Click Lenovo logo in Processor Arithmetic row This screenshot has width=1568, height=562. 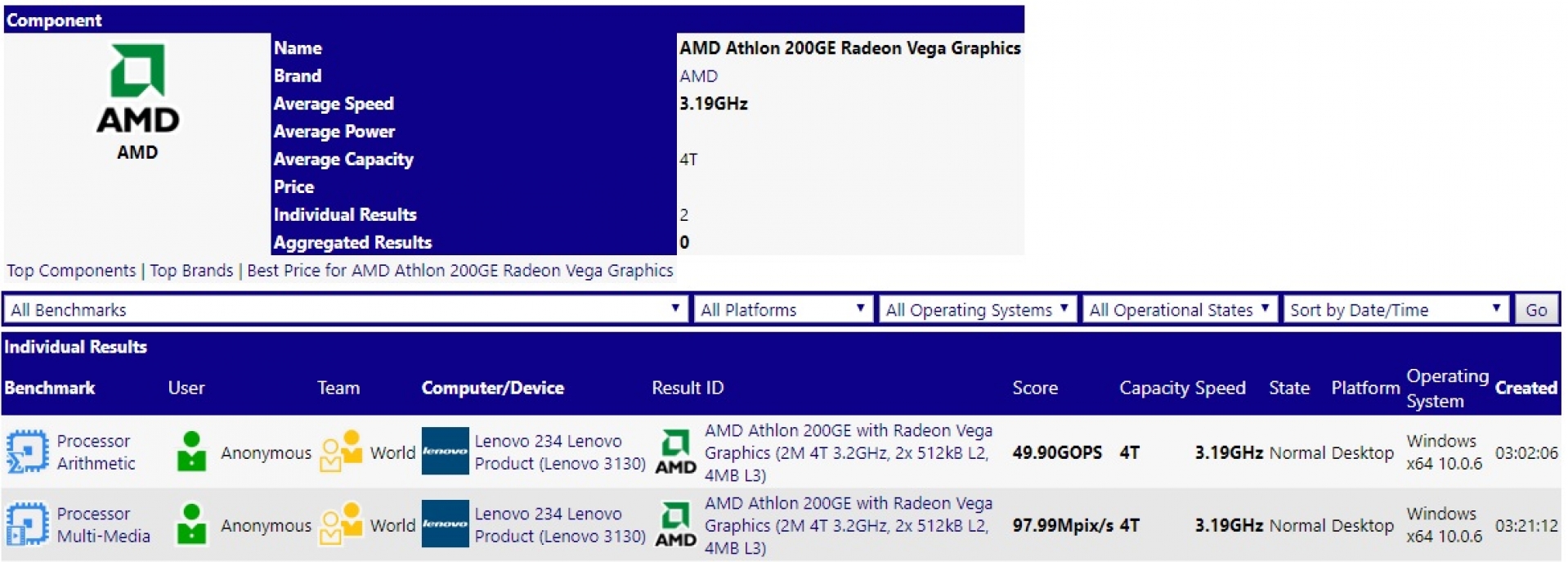(x=445, y=451)
